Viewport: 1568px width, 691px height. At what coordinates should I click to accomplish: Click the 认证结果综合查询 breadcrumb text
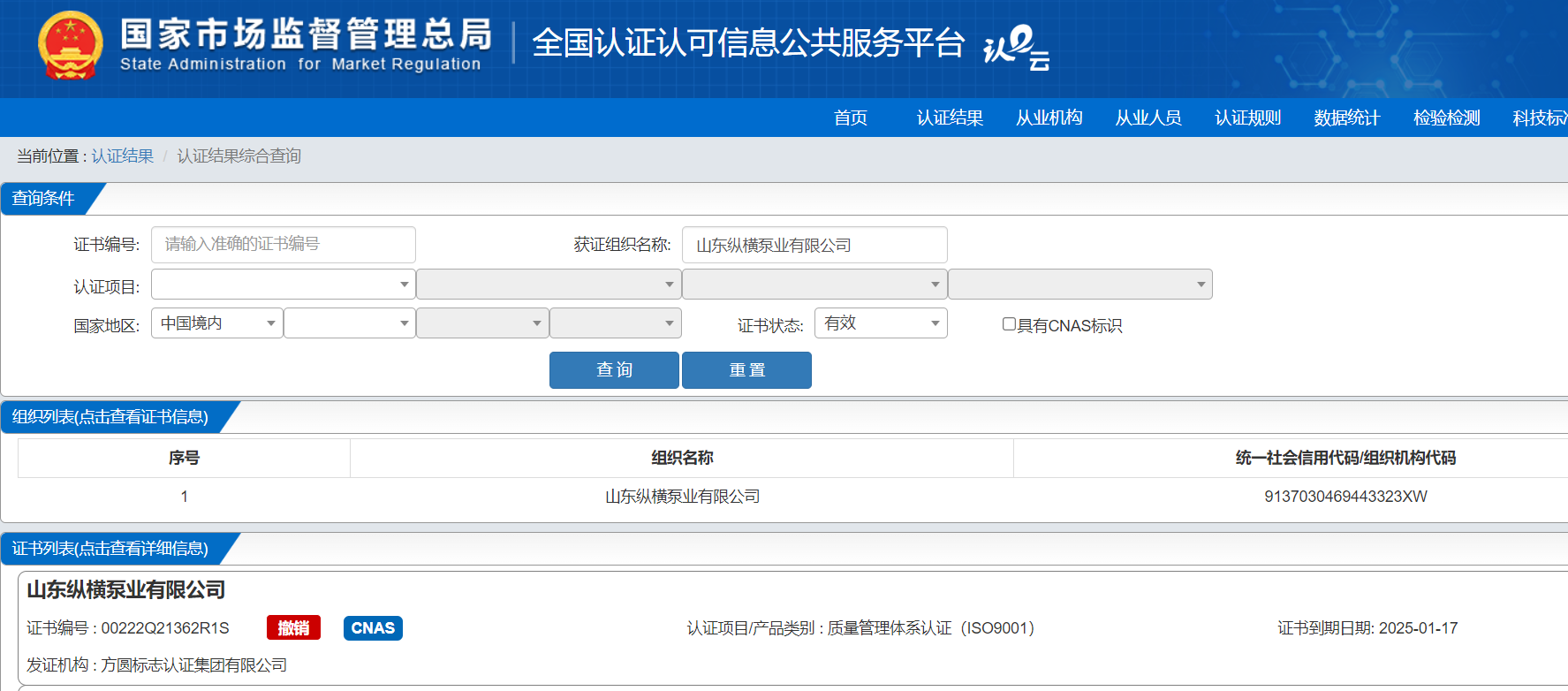coord(239,156)
